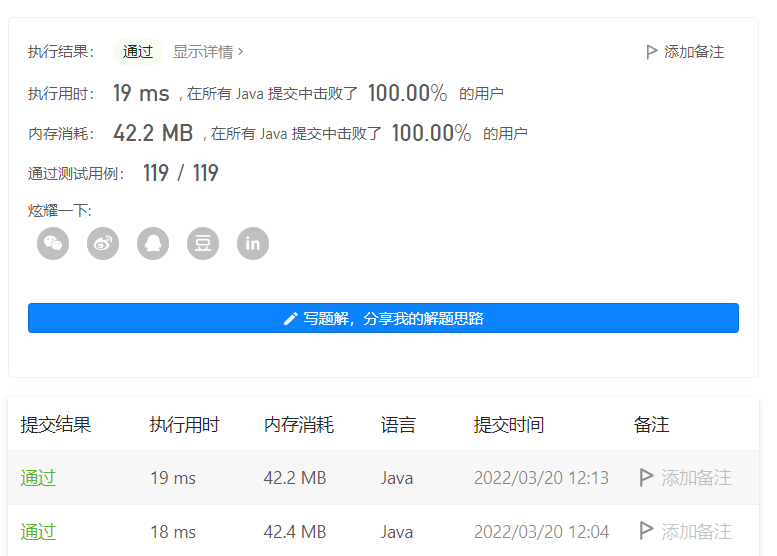777x556 pixels.
Task: Click the 内存消耗 column header
Action: [x=299, y=425]
